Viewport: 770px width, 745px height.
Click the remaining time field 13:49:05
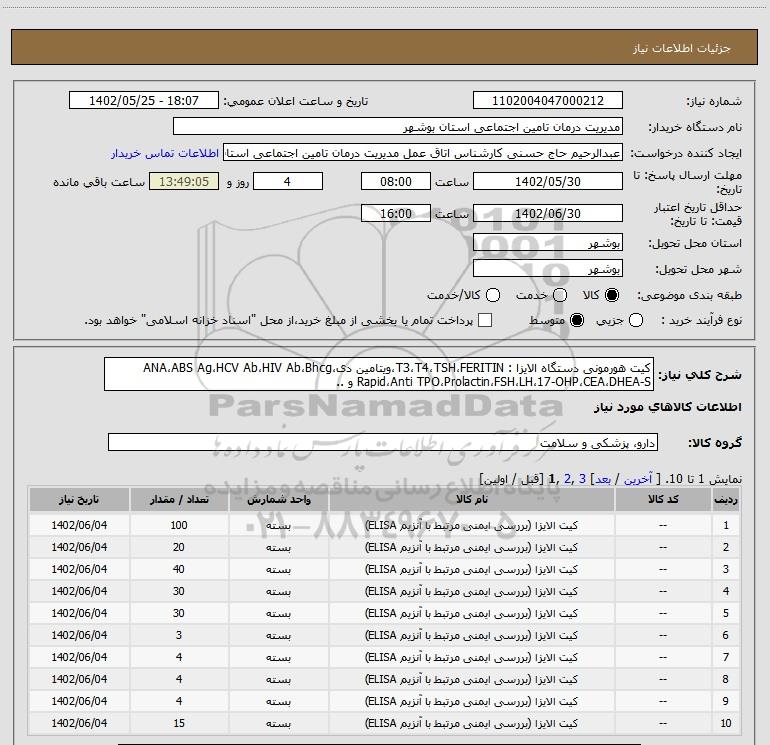(184, 181)
